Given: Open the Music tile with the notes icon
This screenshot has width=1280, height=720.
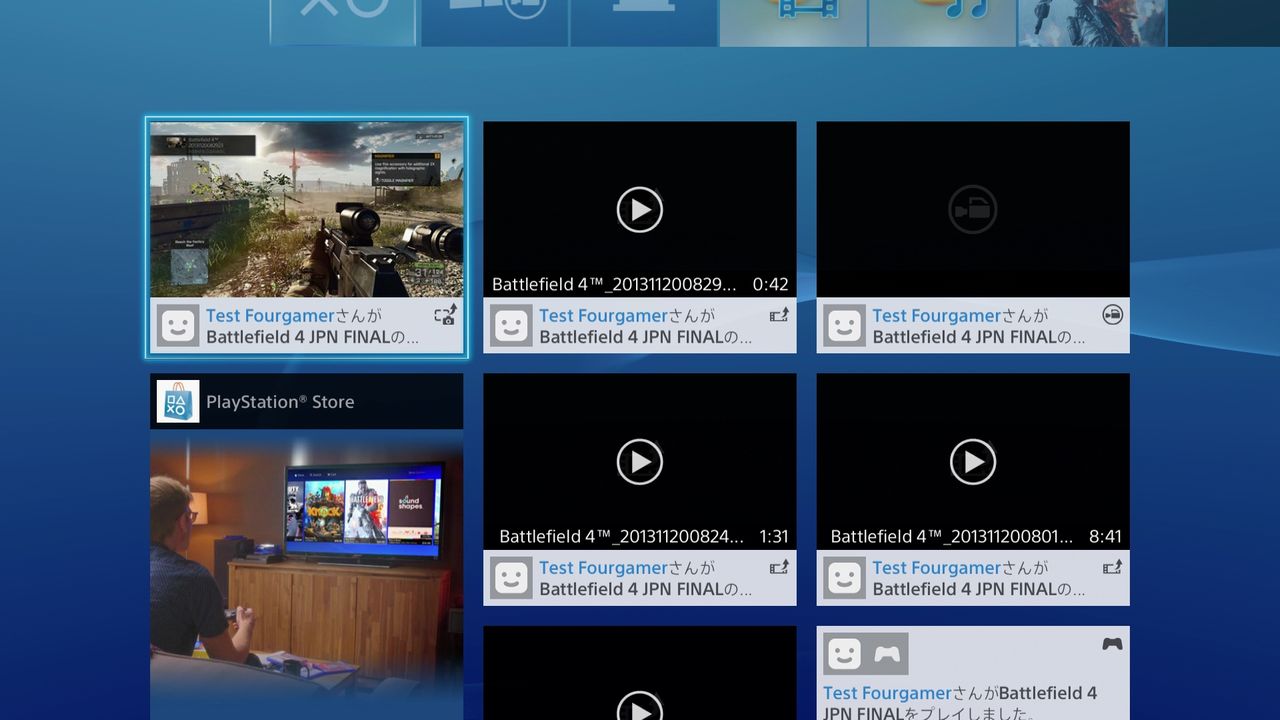Looking at the screenshot, I should coord(942,22).
